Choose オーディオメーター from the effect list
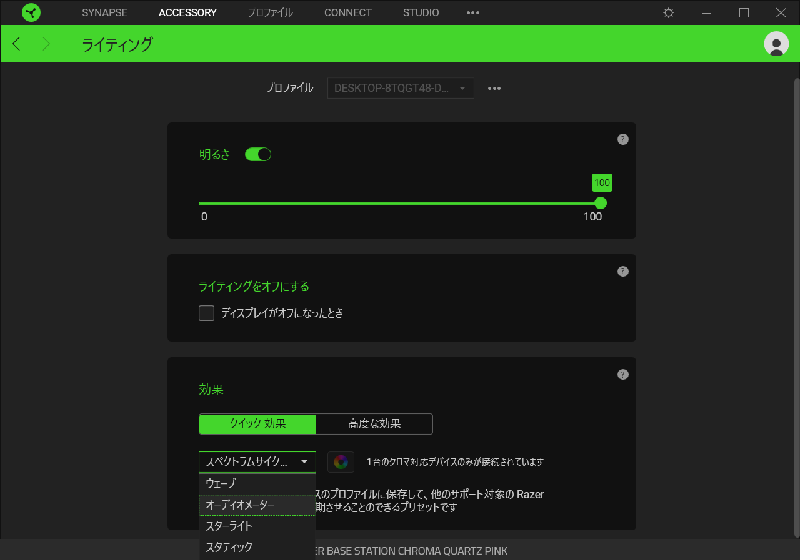This screenshot has height=560, width=800. [x=257, y=505]
